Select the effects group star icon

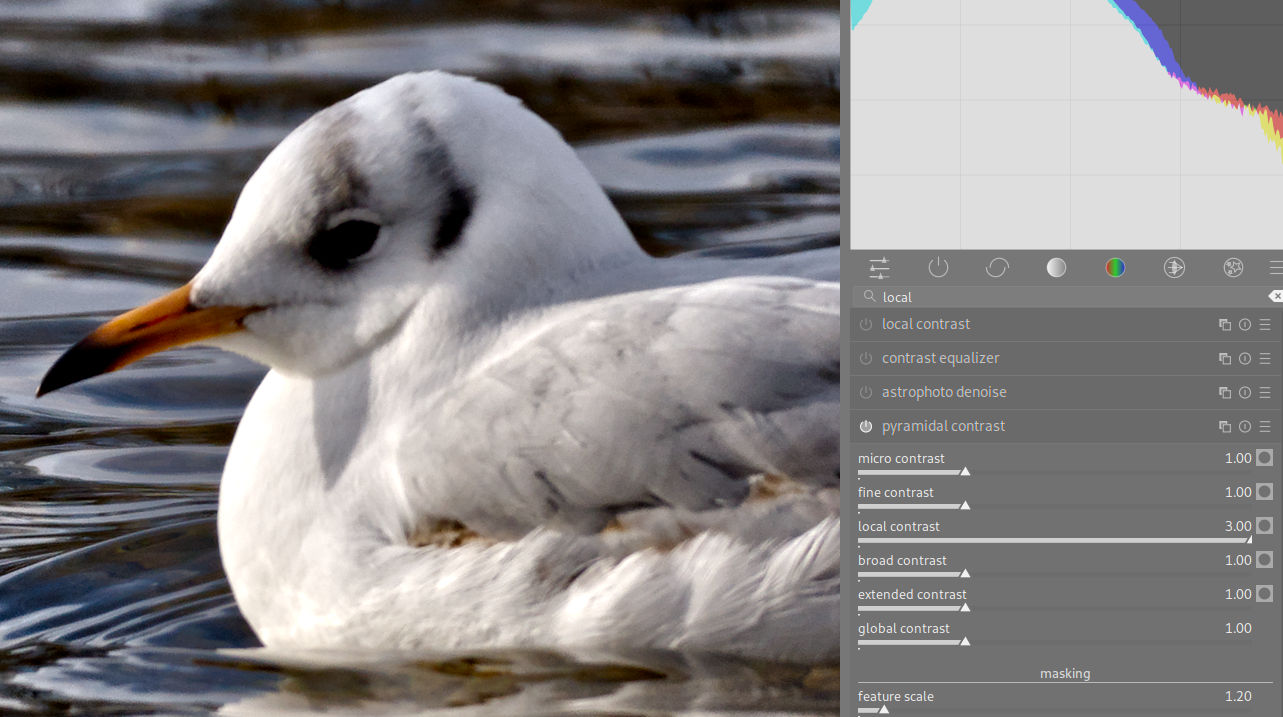(1233, 268)
